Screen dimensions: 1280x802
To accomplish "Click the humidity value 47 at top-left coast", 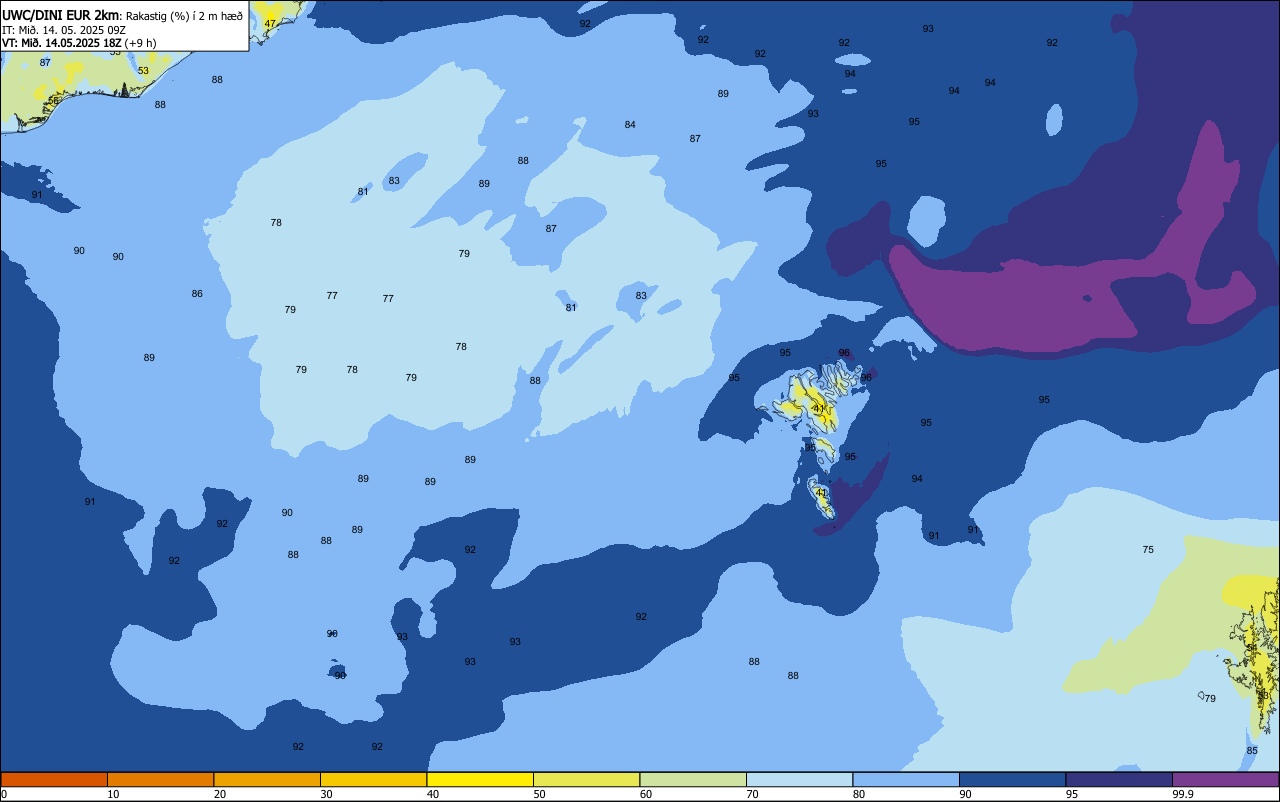I will [x=270, y=23].
